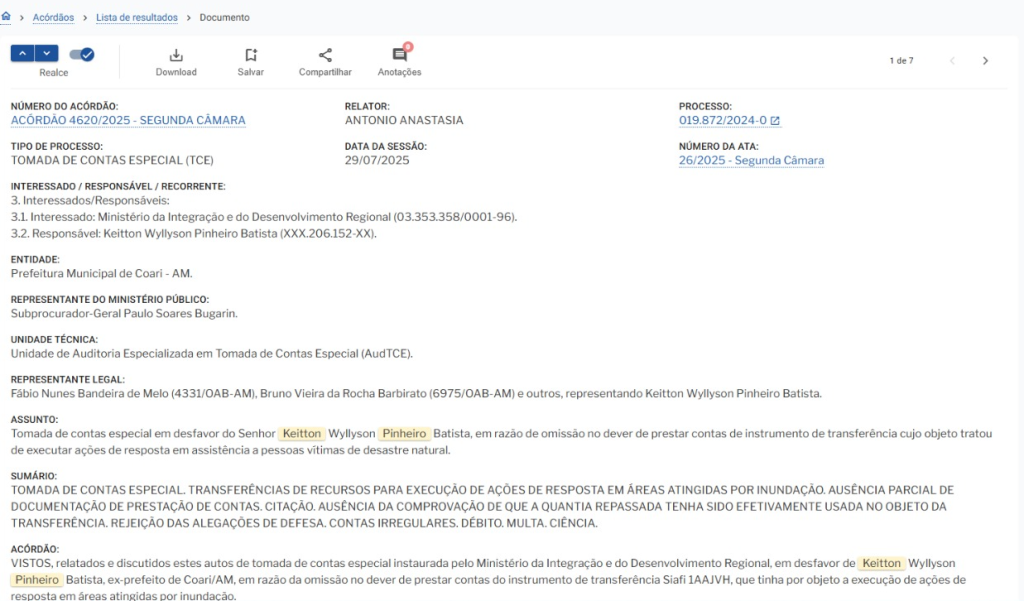Jump to previous highlighted term with up arrow
This screenshot has width=1024, height=601.
pyautogui.click(x=23, y=54)
